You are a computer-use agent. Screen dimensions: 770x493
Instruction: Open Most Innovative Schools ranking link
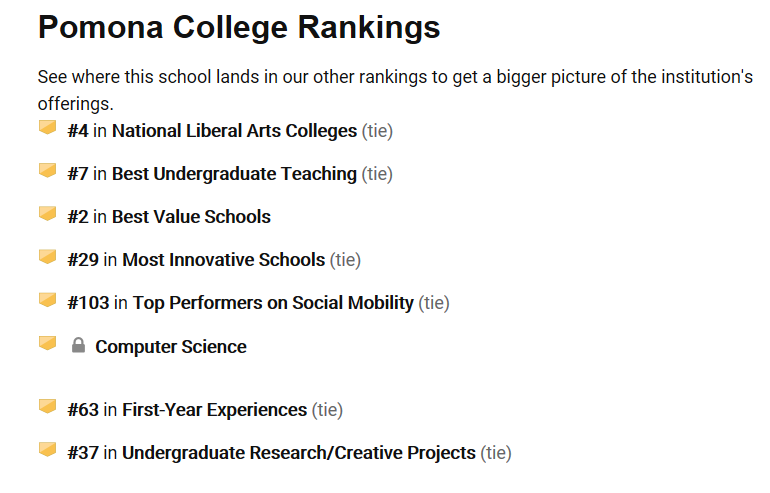223,260
